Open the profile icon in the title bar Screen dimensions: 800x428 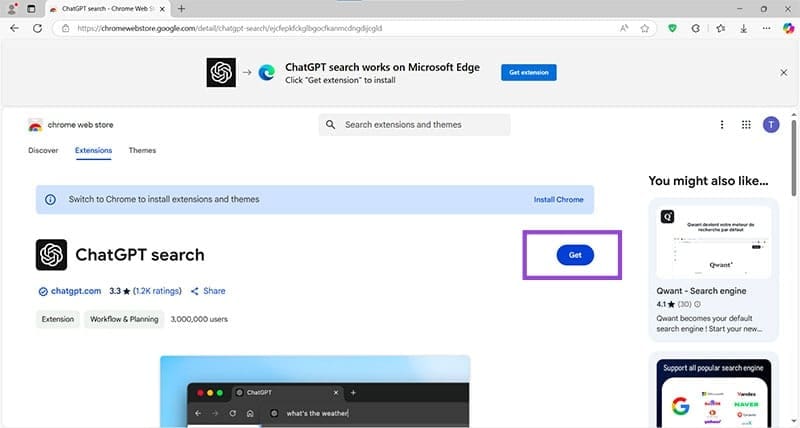click(12, 9)
